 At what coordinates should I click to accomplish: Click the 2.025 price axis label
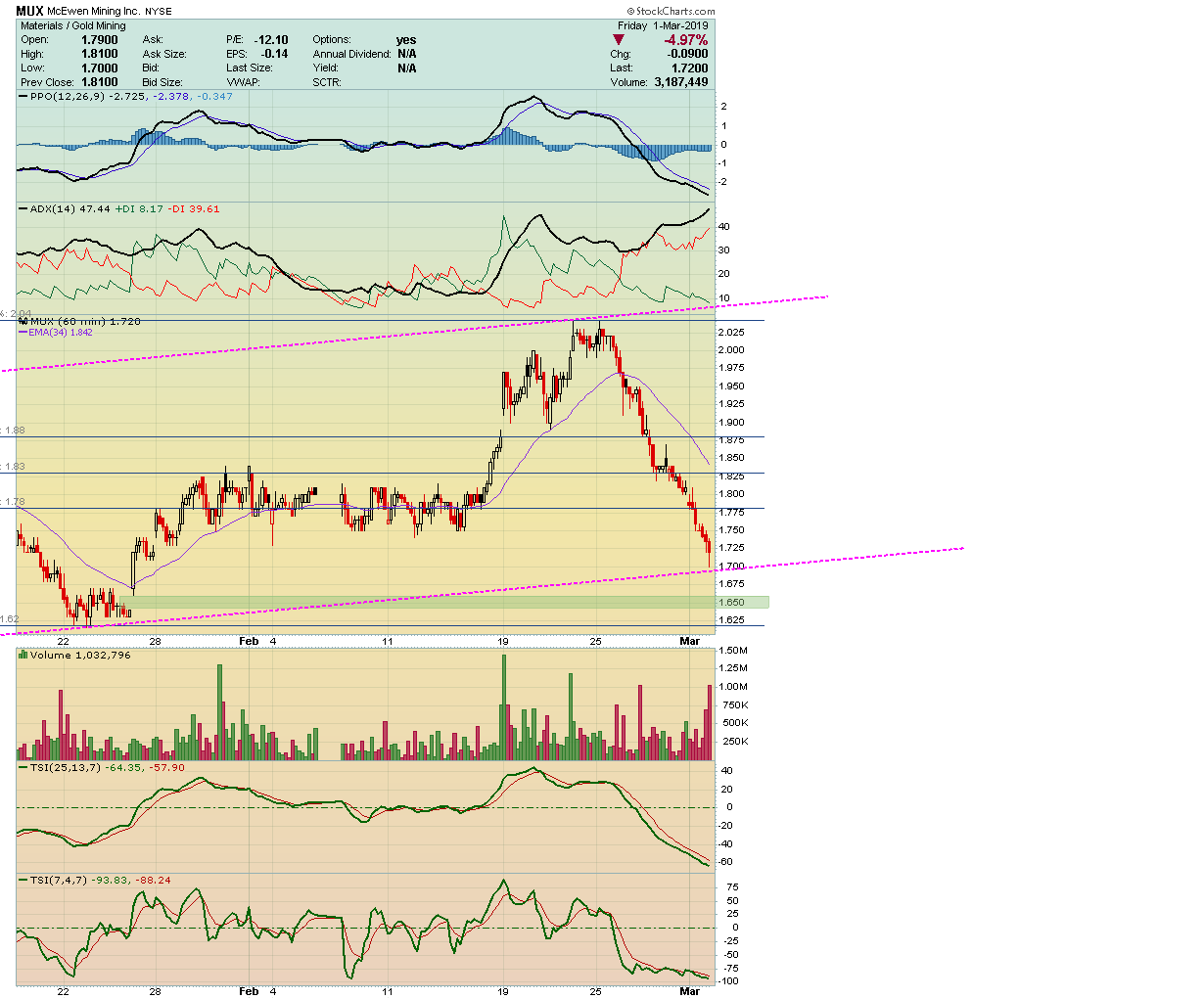pyautogui.click(x=732, y=333)
